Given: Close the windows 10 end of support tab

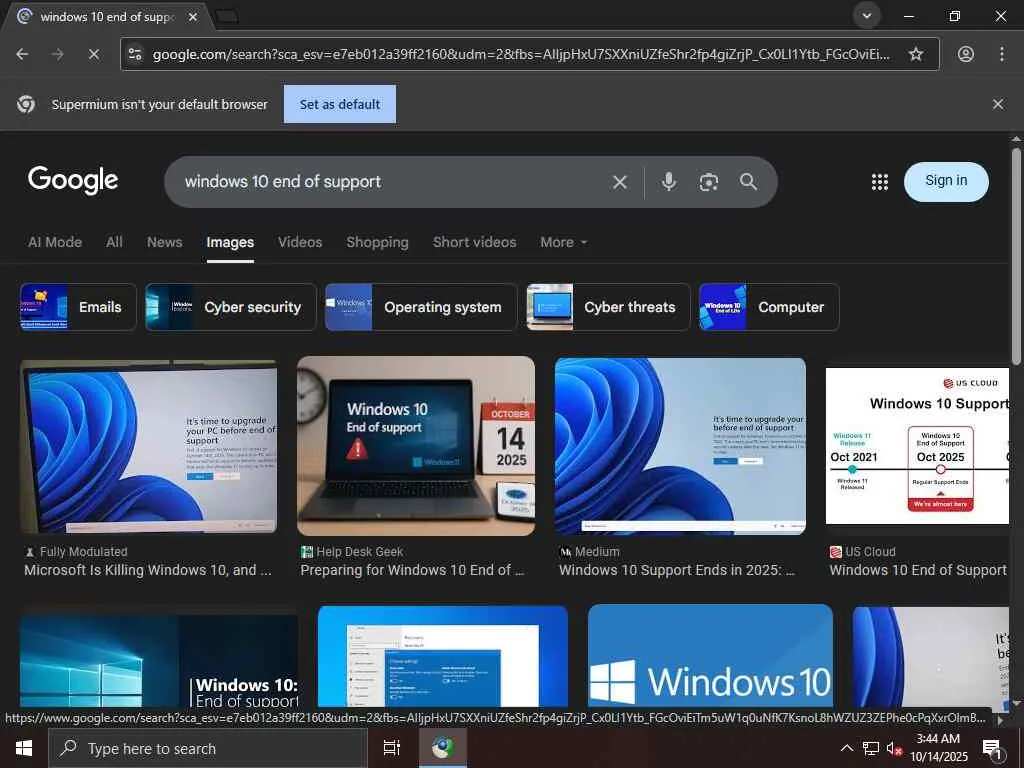Looking at the screenshot, I should [x=193, y=17].
